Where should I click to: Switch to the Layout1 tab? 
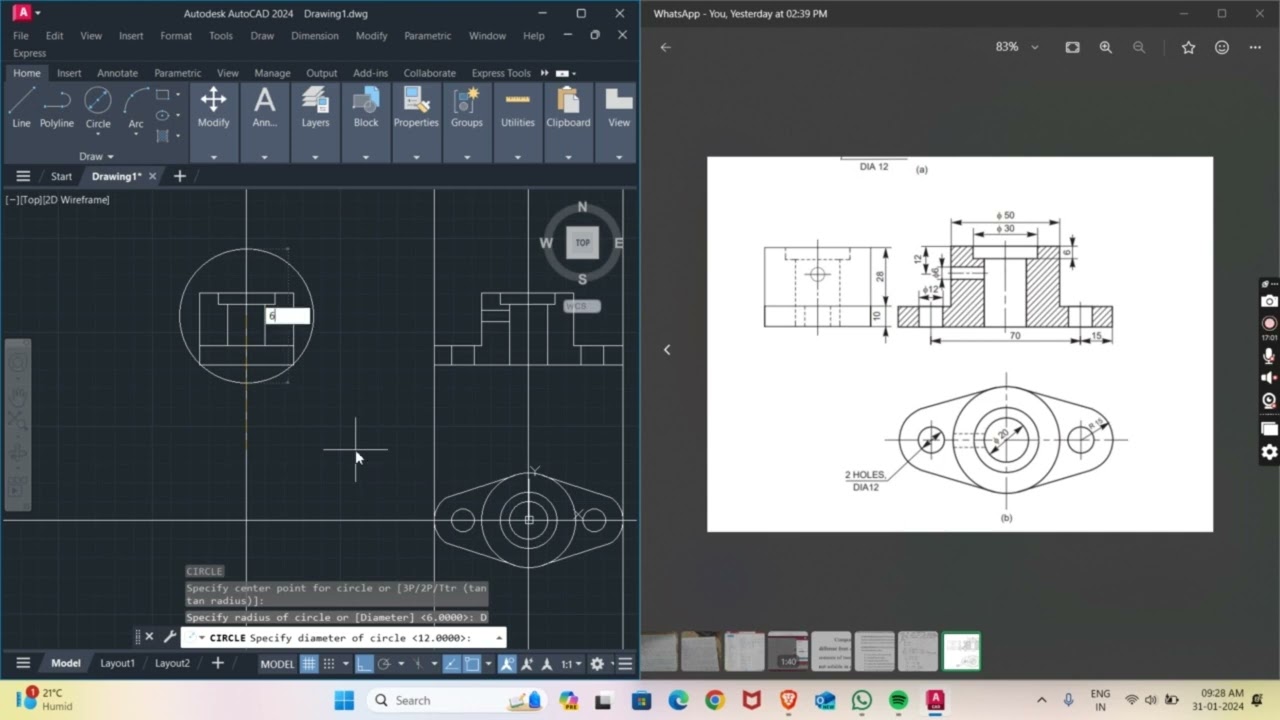(117, 663)
